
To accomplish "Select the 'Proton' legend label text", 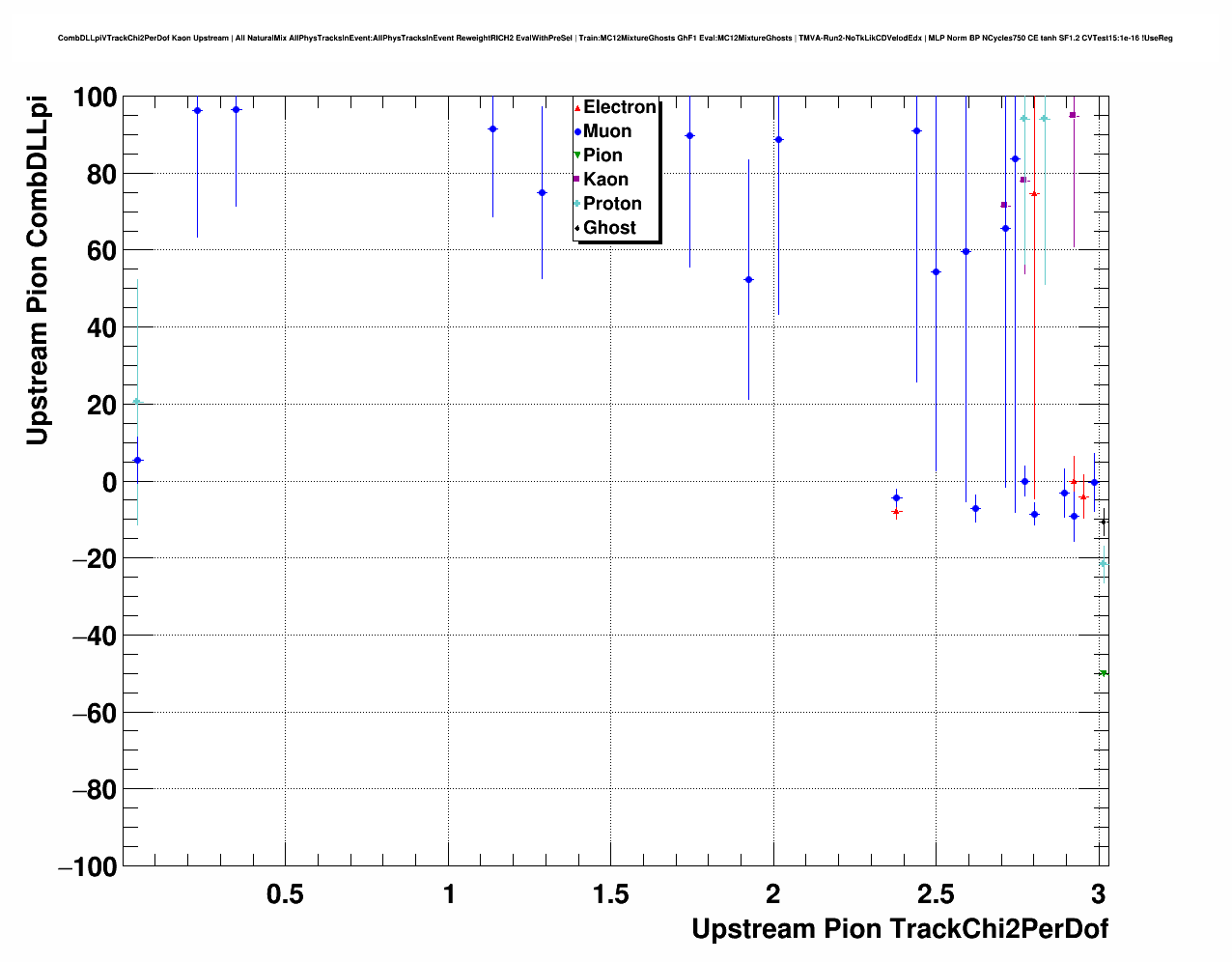I will pyautogui.click(x=612, y=204).
